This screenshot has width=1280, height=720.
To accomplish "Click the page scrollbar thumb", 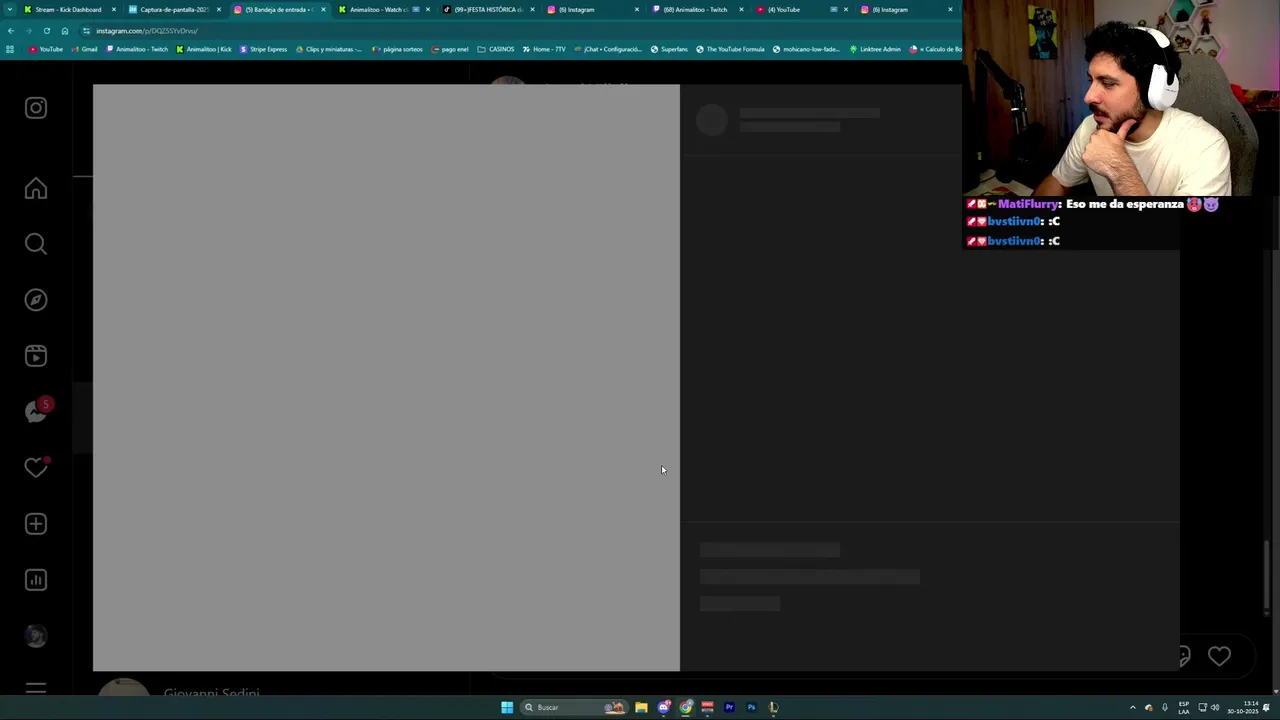I will pos(1267,577).
